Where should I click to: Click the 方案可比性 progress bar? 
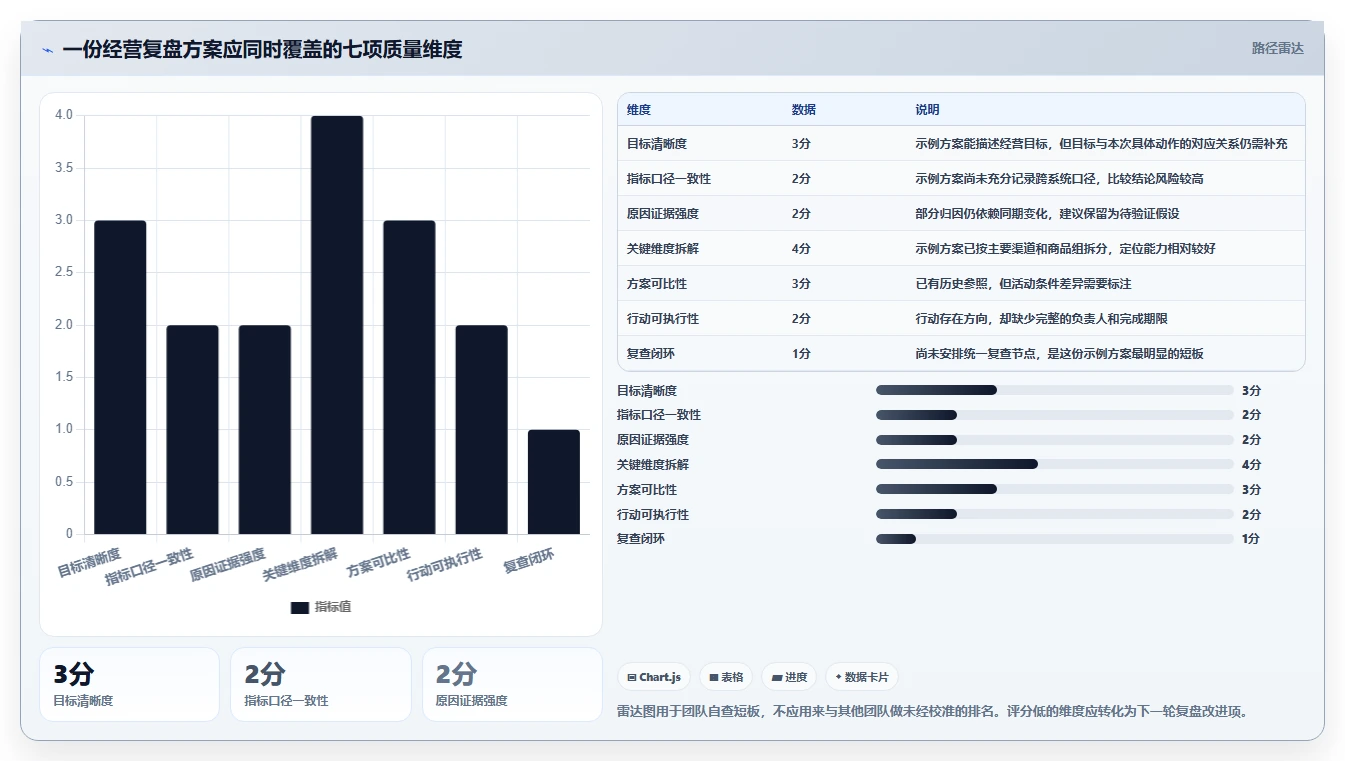pyautogui.click(x=1055, y=489)
